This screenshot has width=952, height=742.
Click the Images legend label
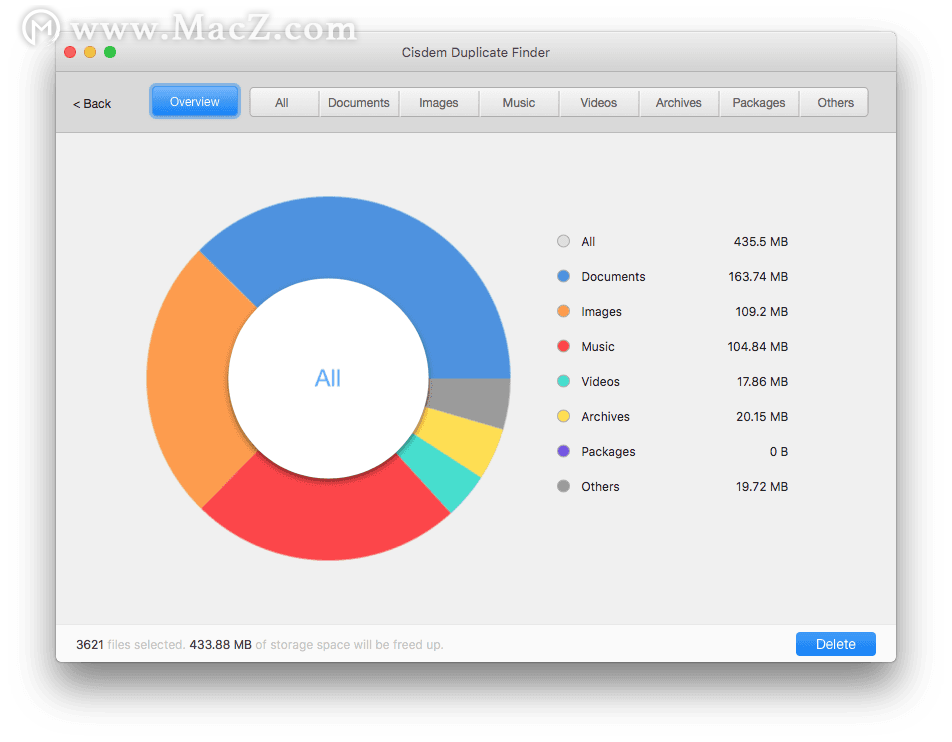click(601, 311)
